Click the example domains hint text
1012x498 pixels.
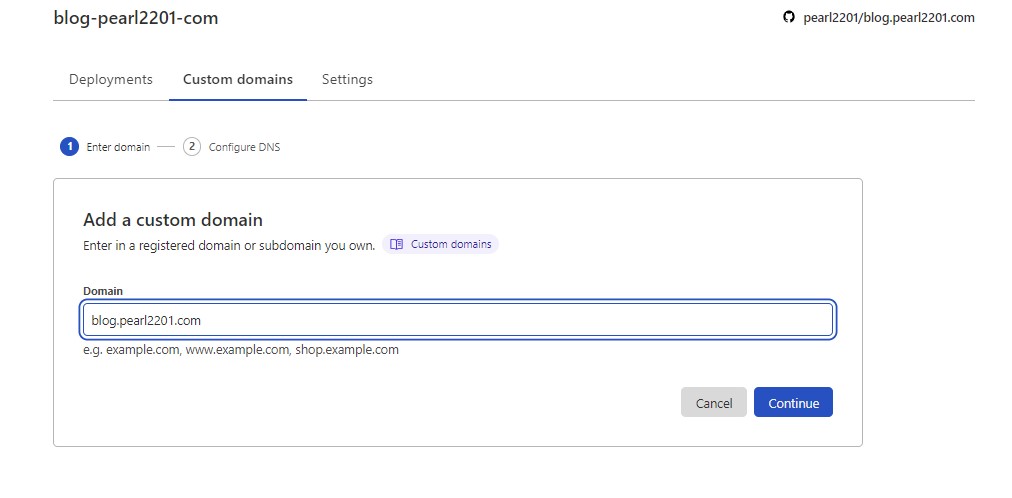(x=241, y=350)
